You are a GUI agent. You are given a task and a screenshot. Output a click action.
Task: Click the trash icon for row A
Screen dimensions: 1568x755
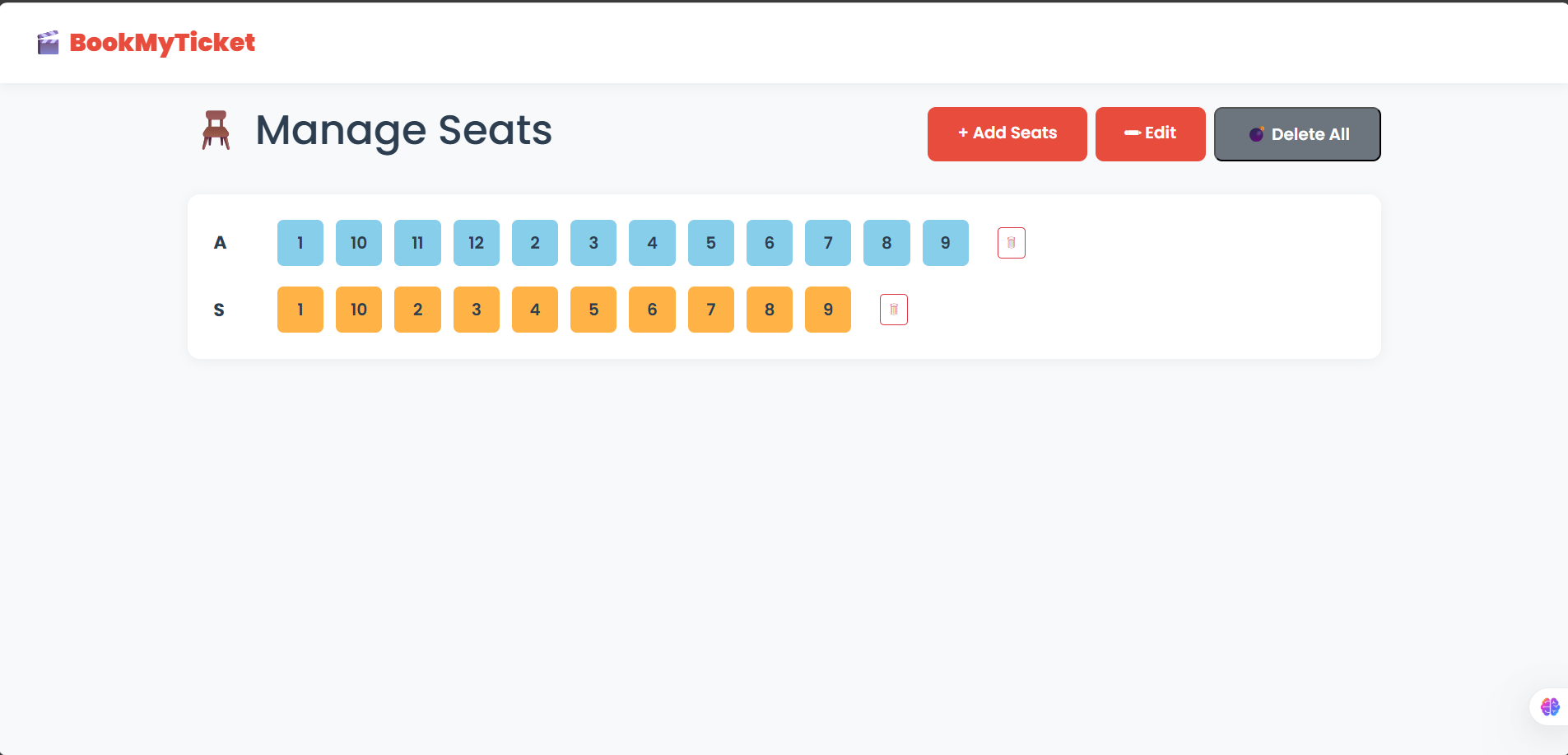click(x=1011, y=242)
